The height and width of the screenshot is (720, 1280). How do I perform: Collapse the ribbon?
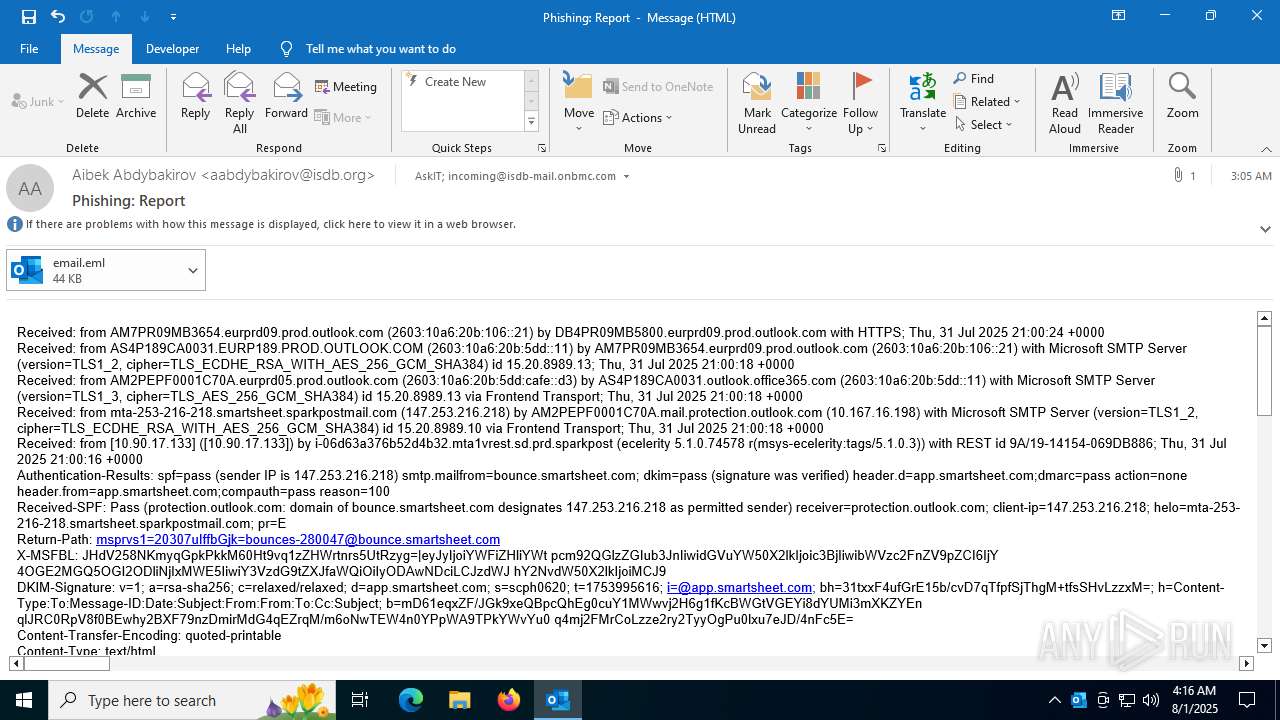tap(1265, 149)
